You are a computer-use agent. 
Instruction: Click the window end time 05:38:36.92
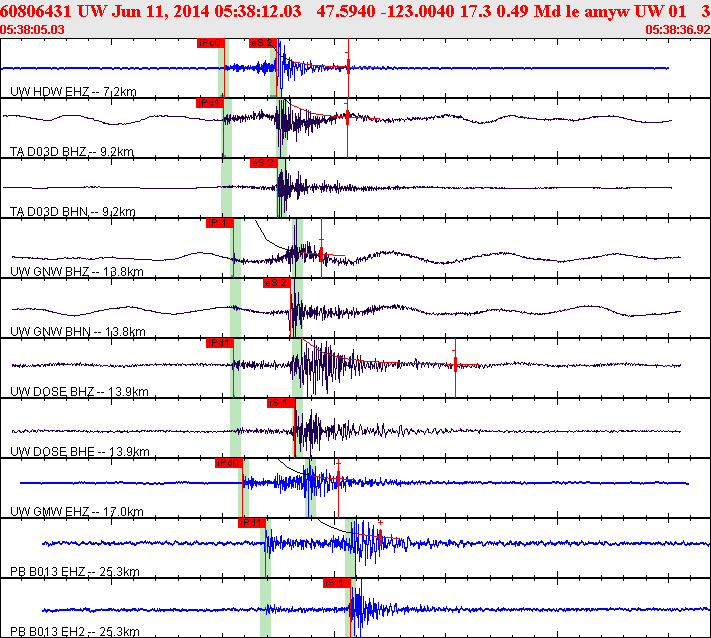(678, 30)
